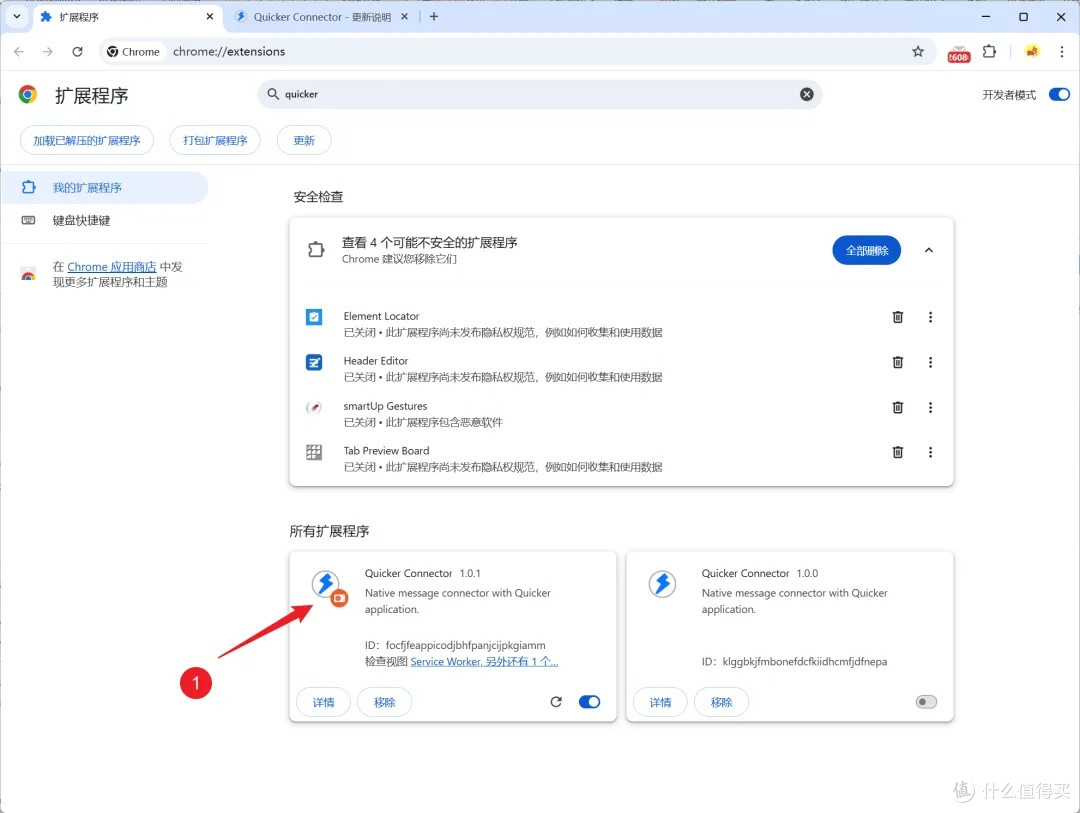Open the Chrome 应用商店 link
The width and height of the screenshot is (1080, 813).
[112, 267]
